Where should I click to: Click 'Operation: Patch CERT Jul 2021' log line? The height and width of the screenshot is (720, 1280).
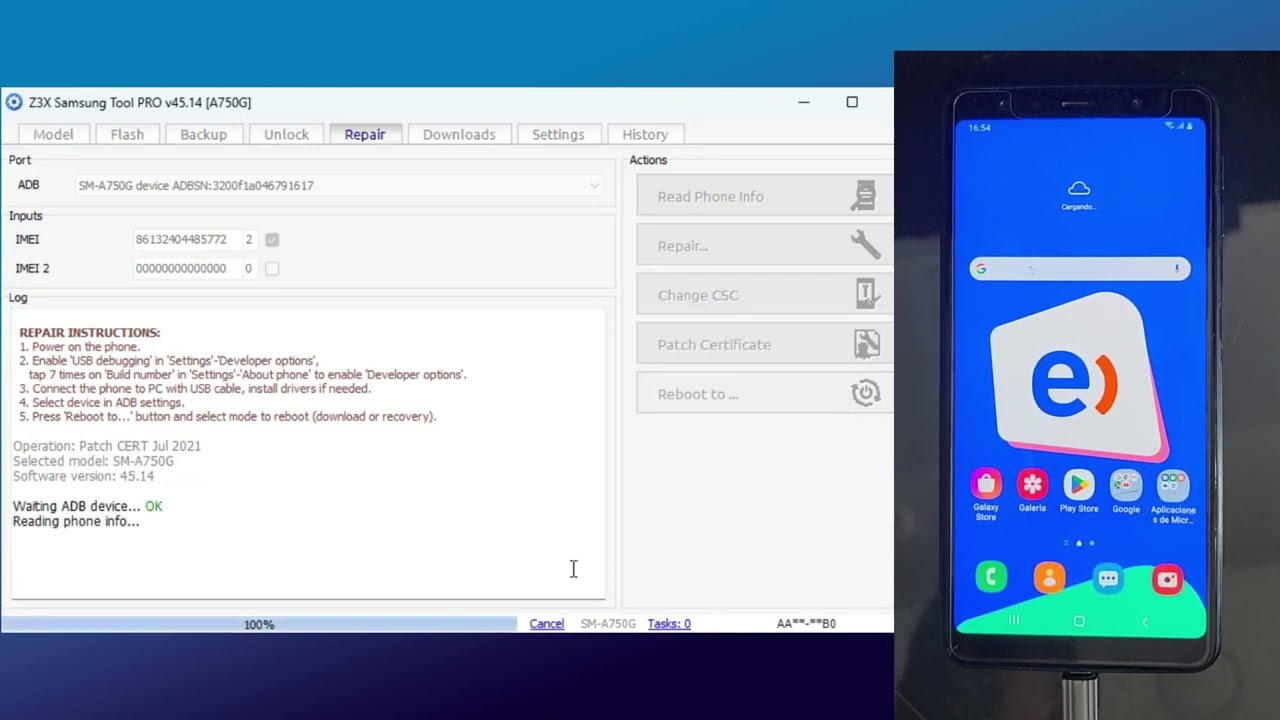point(107,446)
